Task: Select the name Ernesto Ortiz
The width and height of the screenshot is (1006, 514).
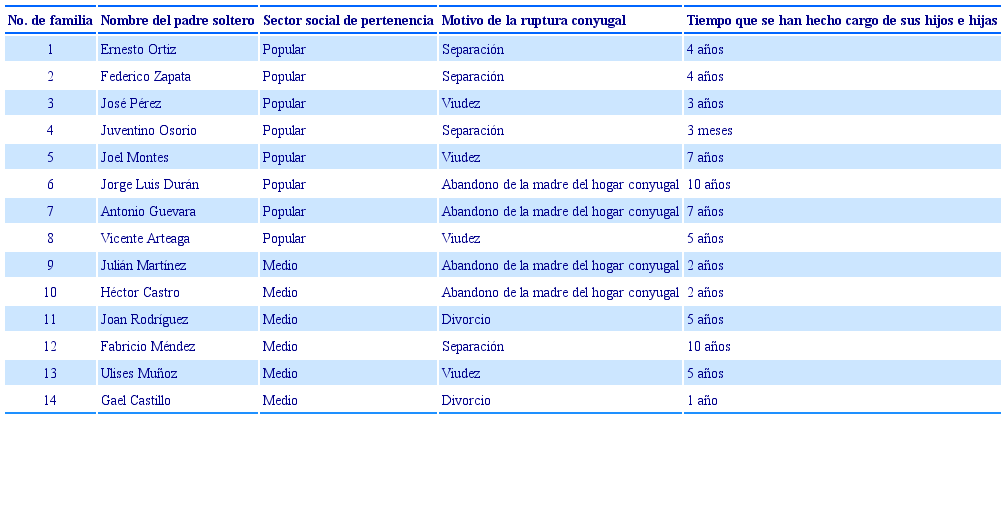Action: click(138, 49)
